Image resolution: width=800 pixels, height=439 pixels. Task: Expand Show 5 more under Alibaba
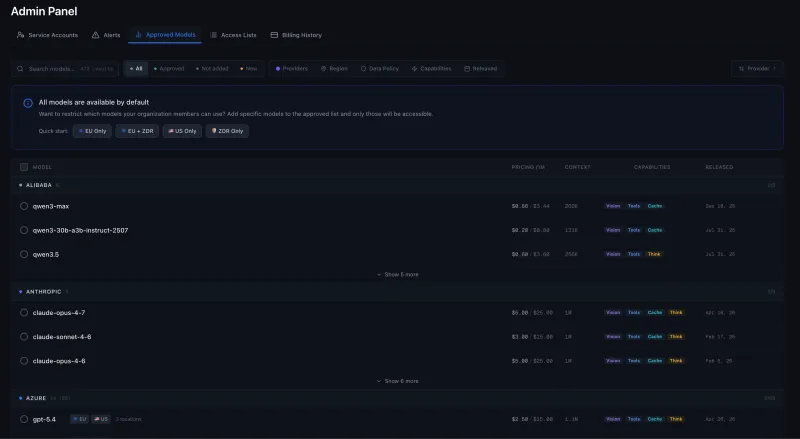[397, 275]
